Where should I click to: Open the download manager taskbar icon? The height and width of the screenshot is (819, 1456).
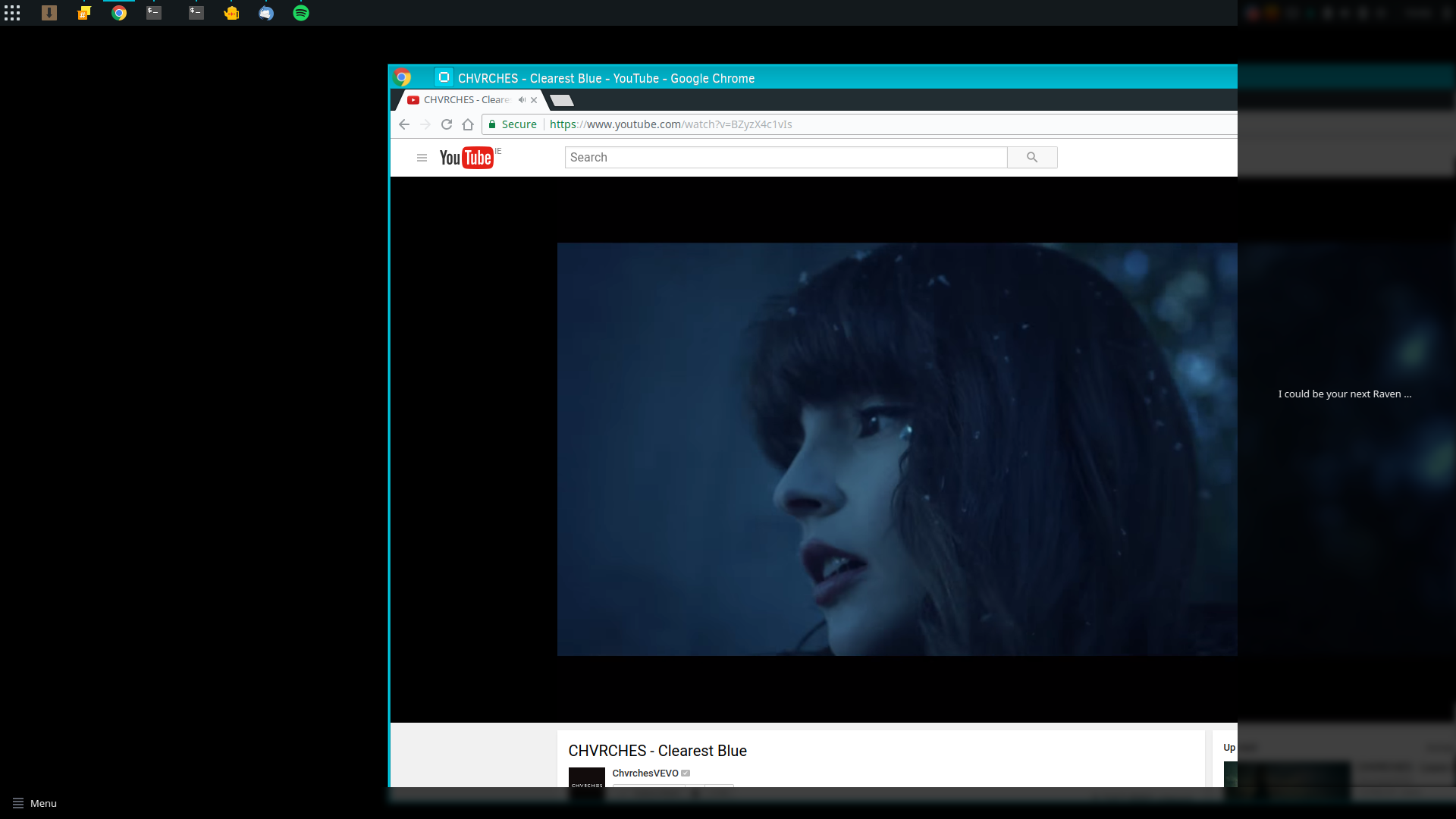pyautogui.click(x=49, y=13)
